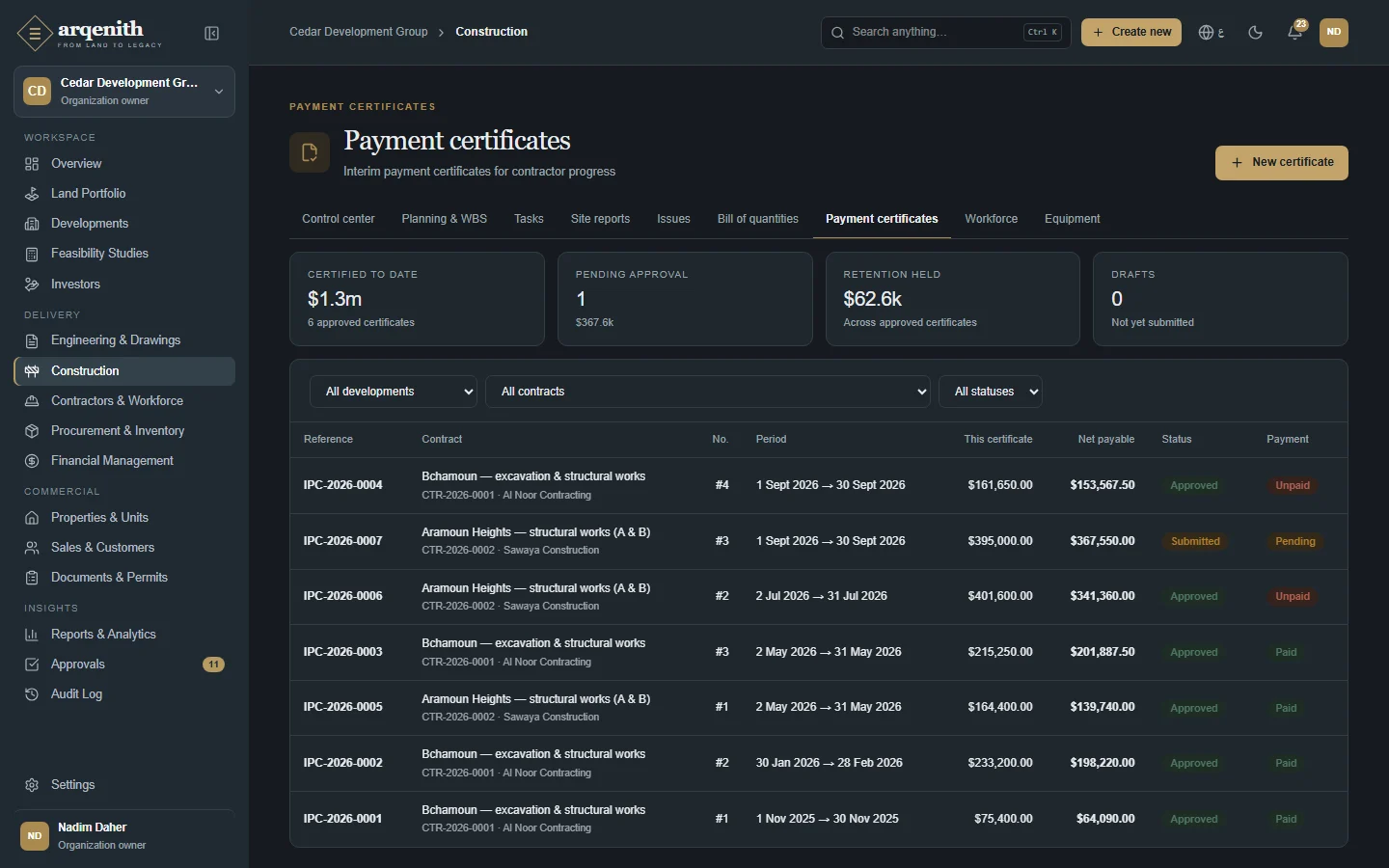The width and height of the screenshot is (1389, 868).
Task: Open the Site reports tab
Action: point(600,219)
